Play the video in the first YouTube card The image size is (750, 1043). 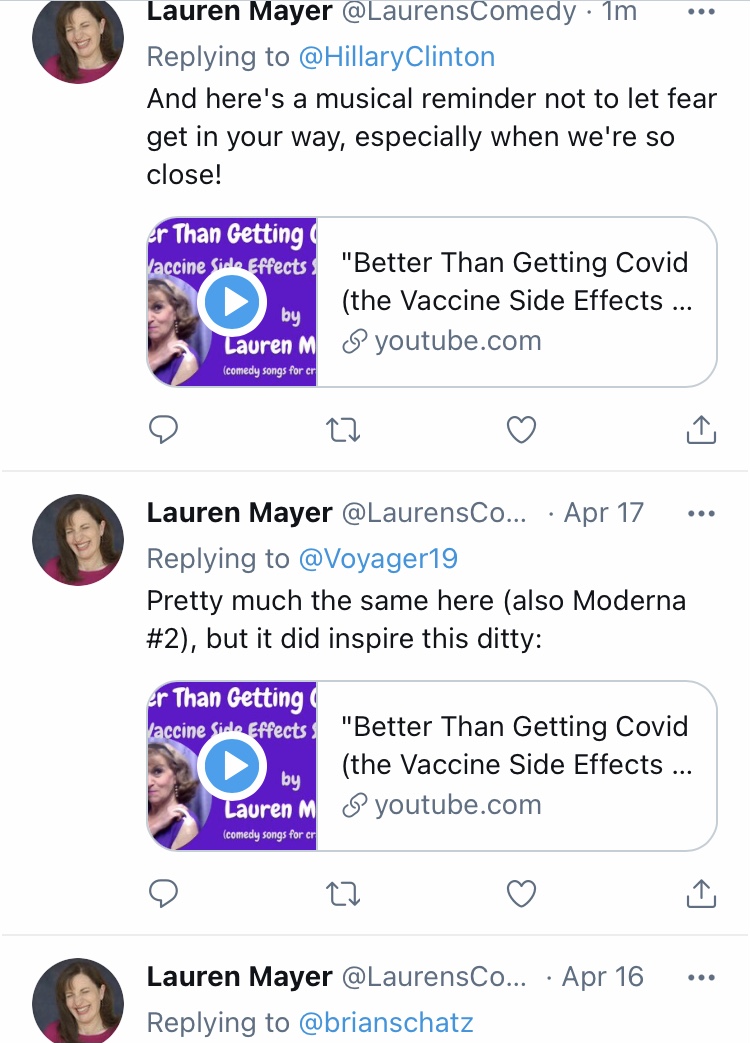(232, 302)
